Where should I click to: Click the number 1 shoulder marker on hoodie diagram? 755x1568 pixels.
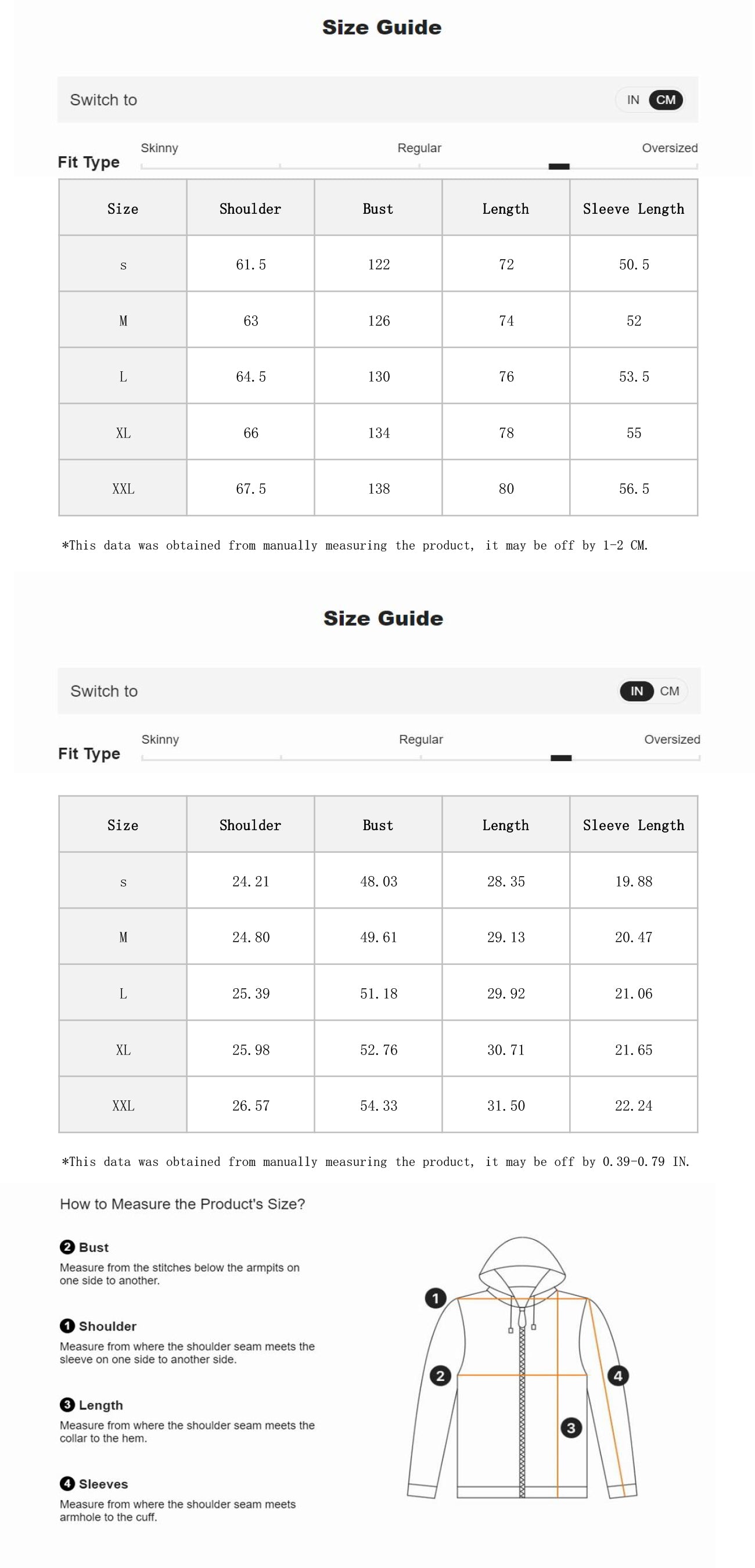point(436,1298)
